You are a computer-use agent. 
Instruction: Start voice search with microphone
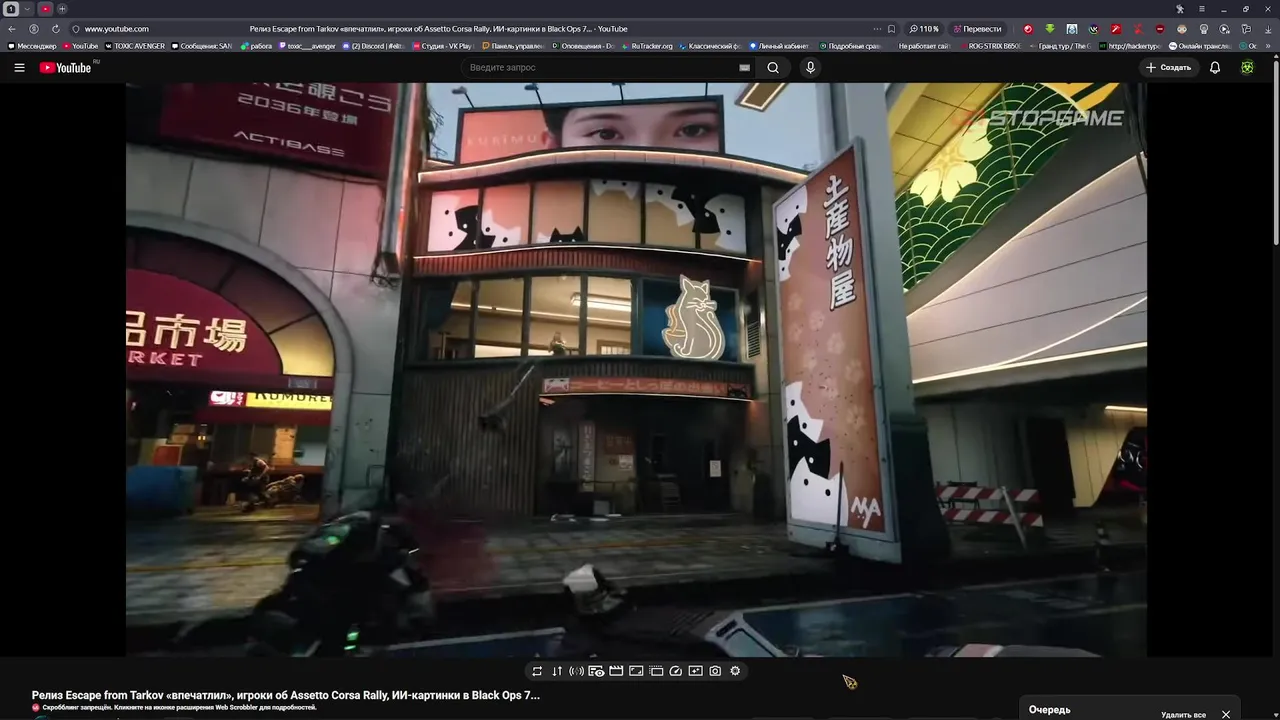click(x=810, y=67)
